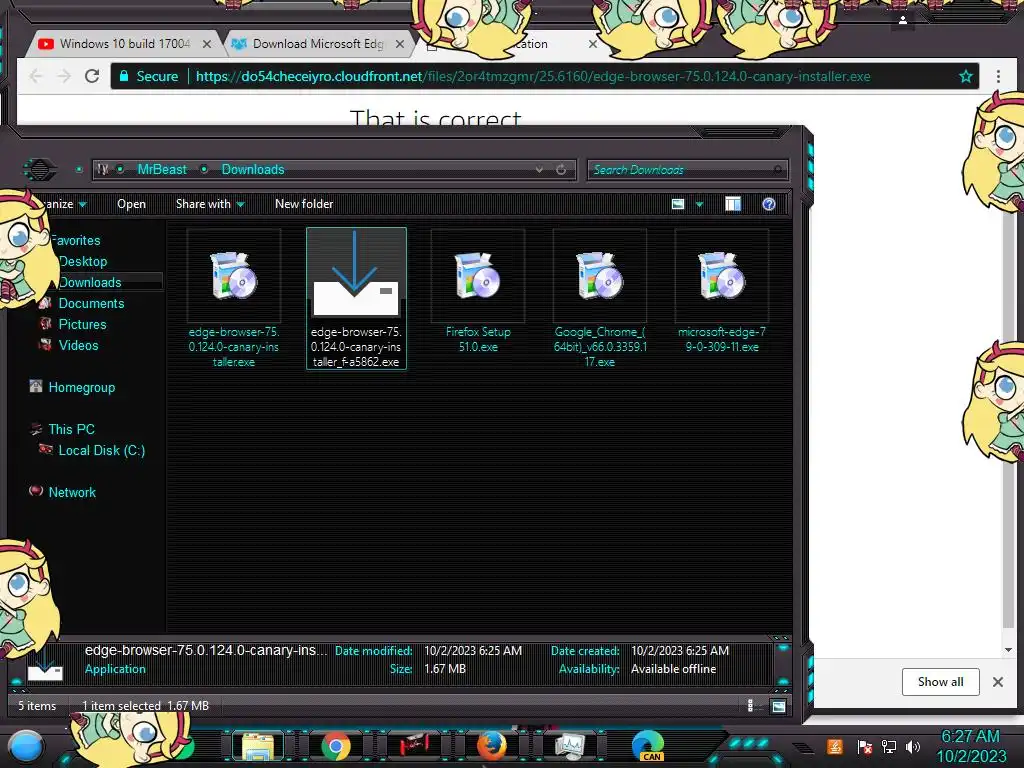Select Homegroup in the navigation pane

pos(81,387)
